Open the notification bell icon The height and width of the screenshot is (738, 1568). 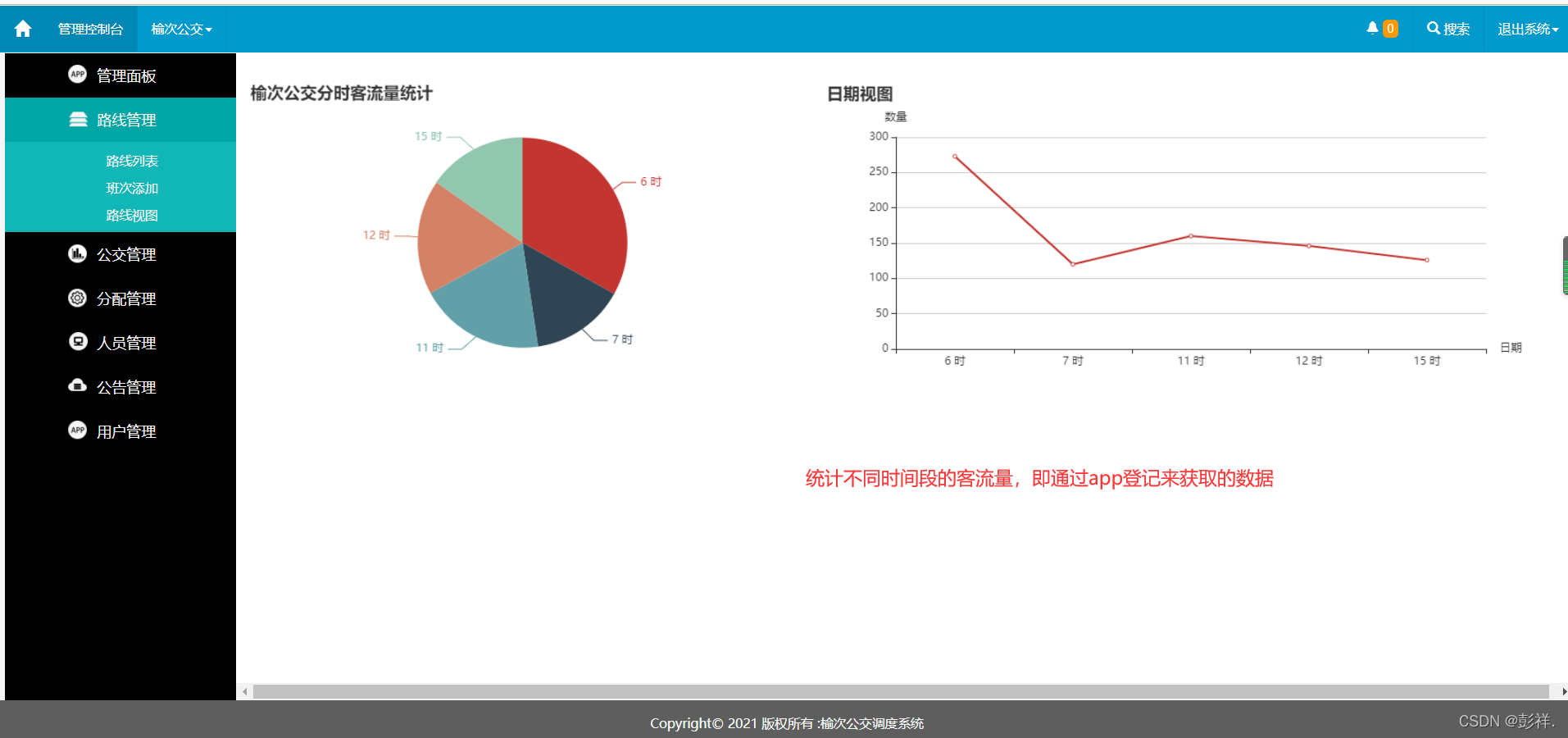[1372, 28]
